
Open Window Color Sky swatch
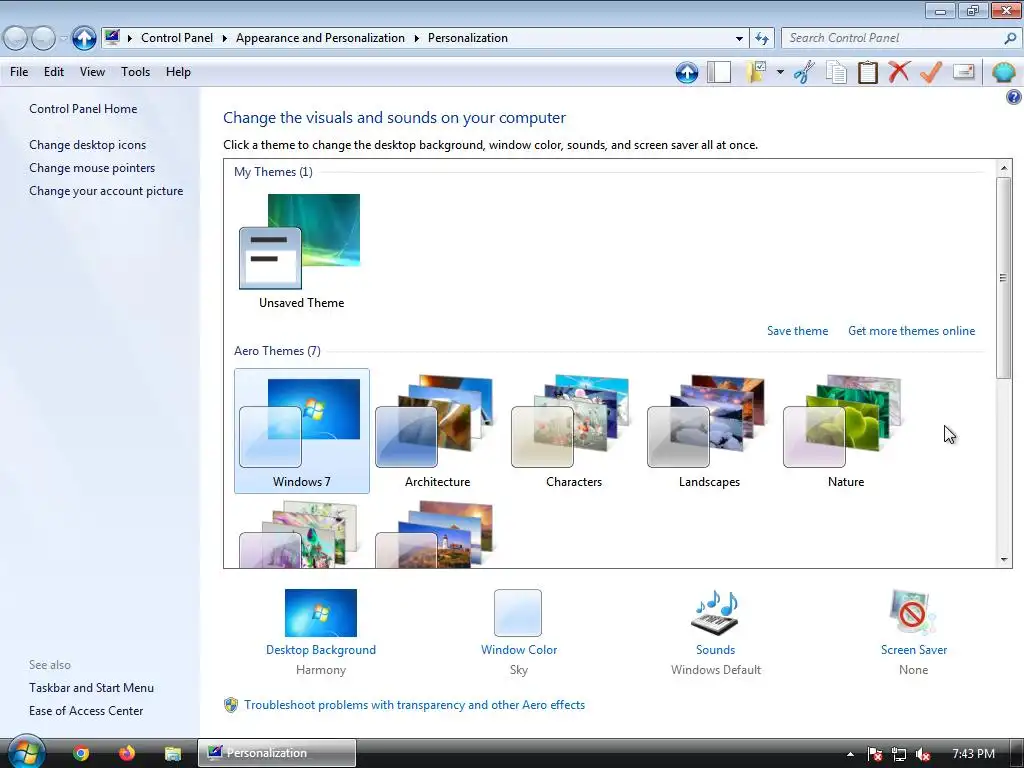518,613
